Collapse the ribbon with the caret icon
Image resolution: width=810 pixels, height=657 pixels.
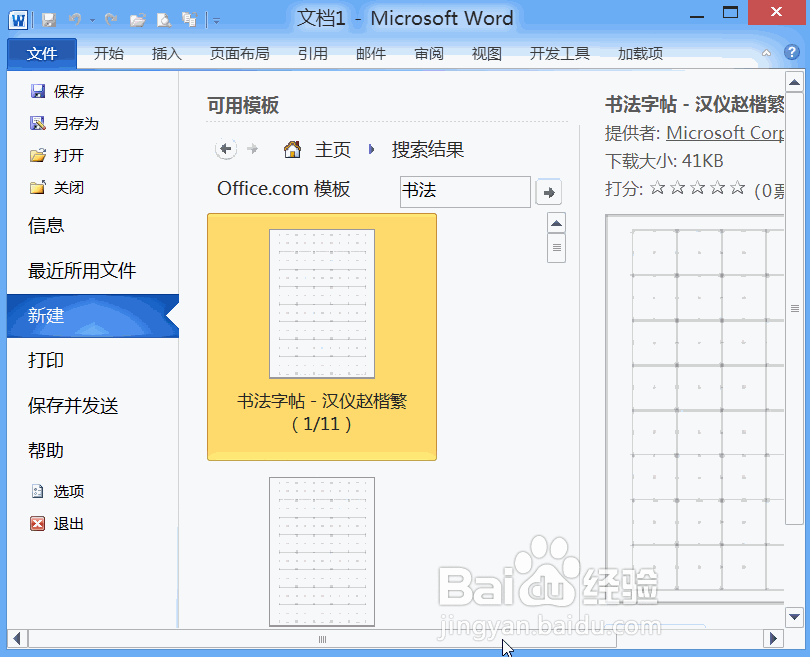767,53
